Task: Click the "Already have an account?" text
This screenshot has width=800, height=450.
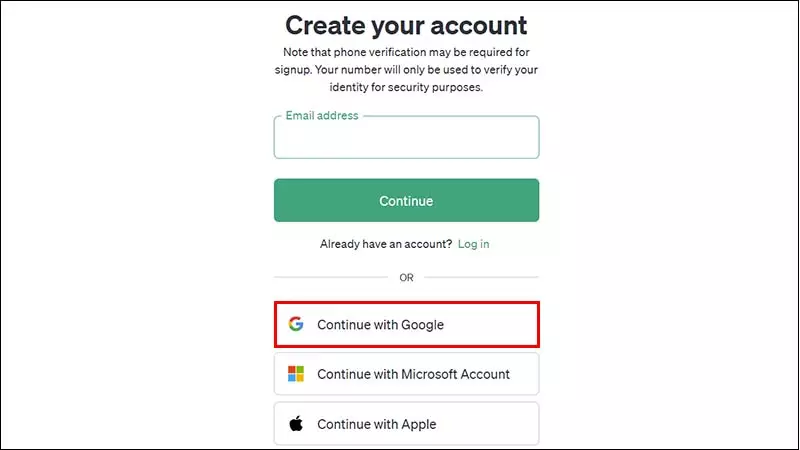Action: 386,244
